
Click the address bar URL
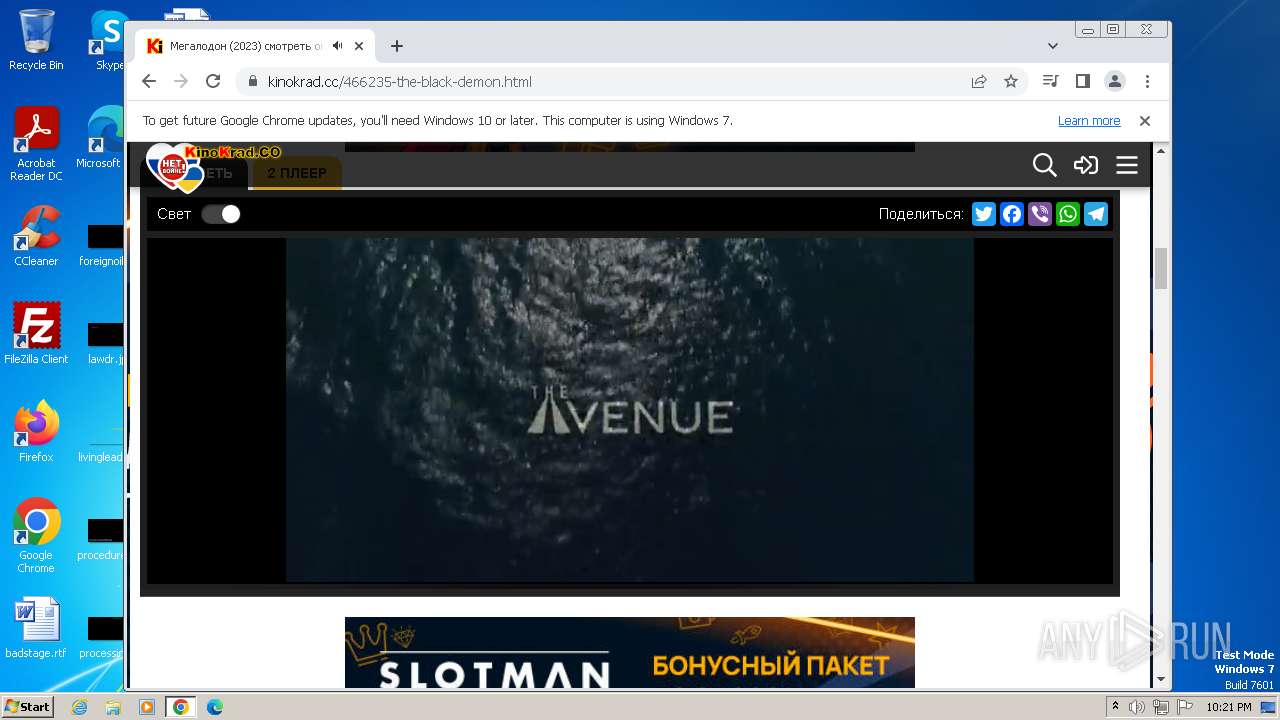click(400, 82)
